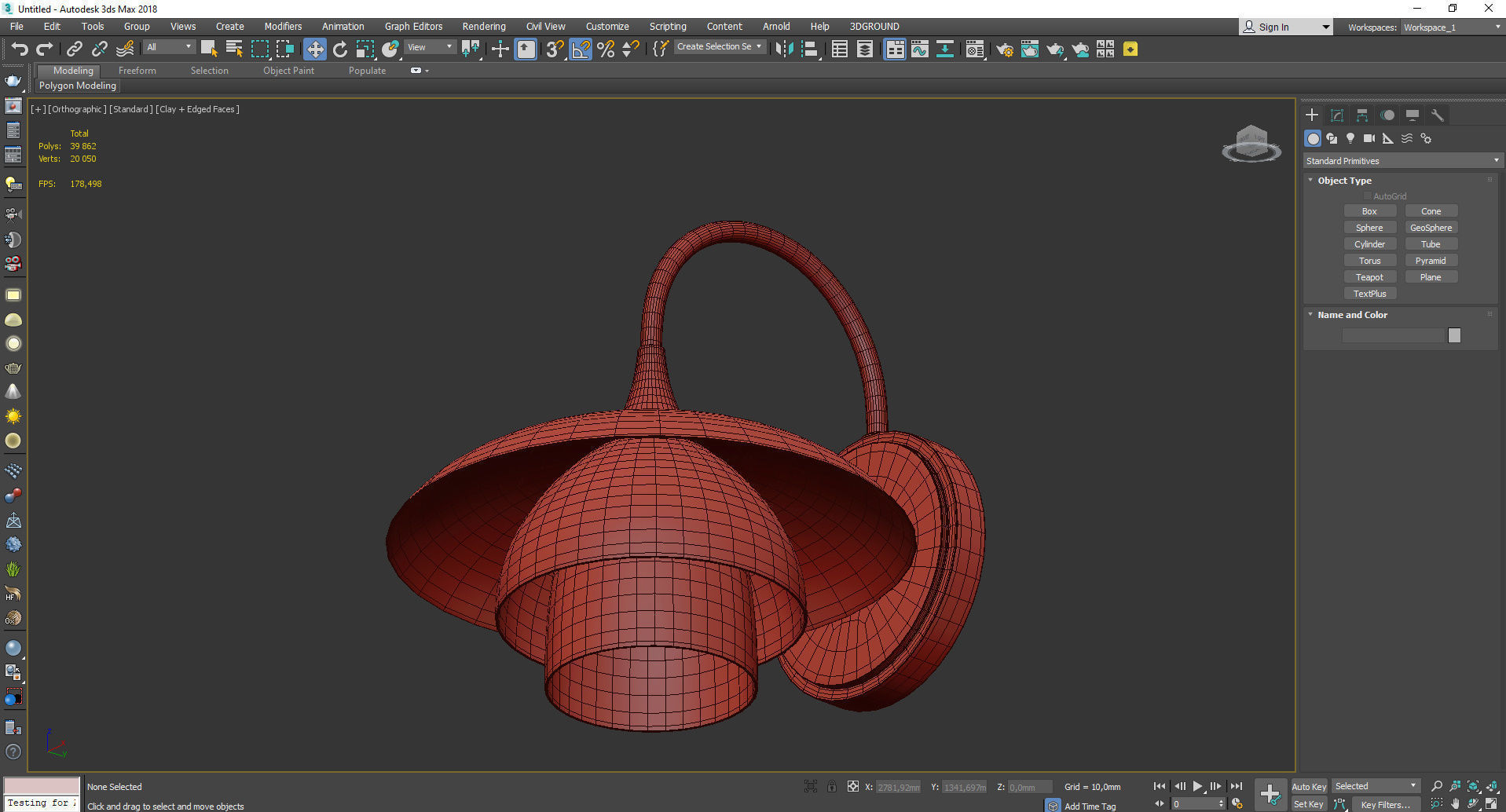This screenshot has width=1506, height=812.
Task: Click the Zoom Extents All navigation icon
Action: click(1491, 786)
